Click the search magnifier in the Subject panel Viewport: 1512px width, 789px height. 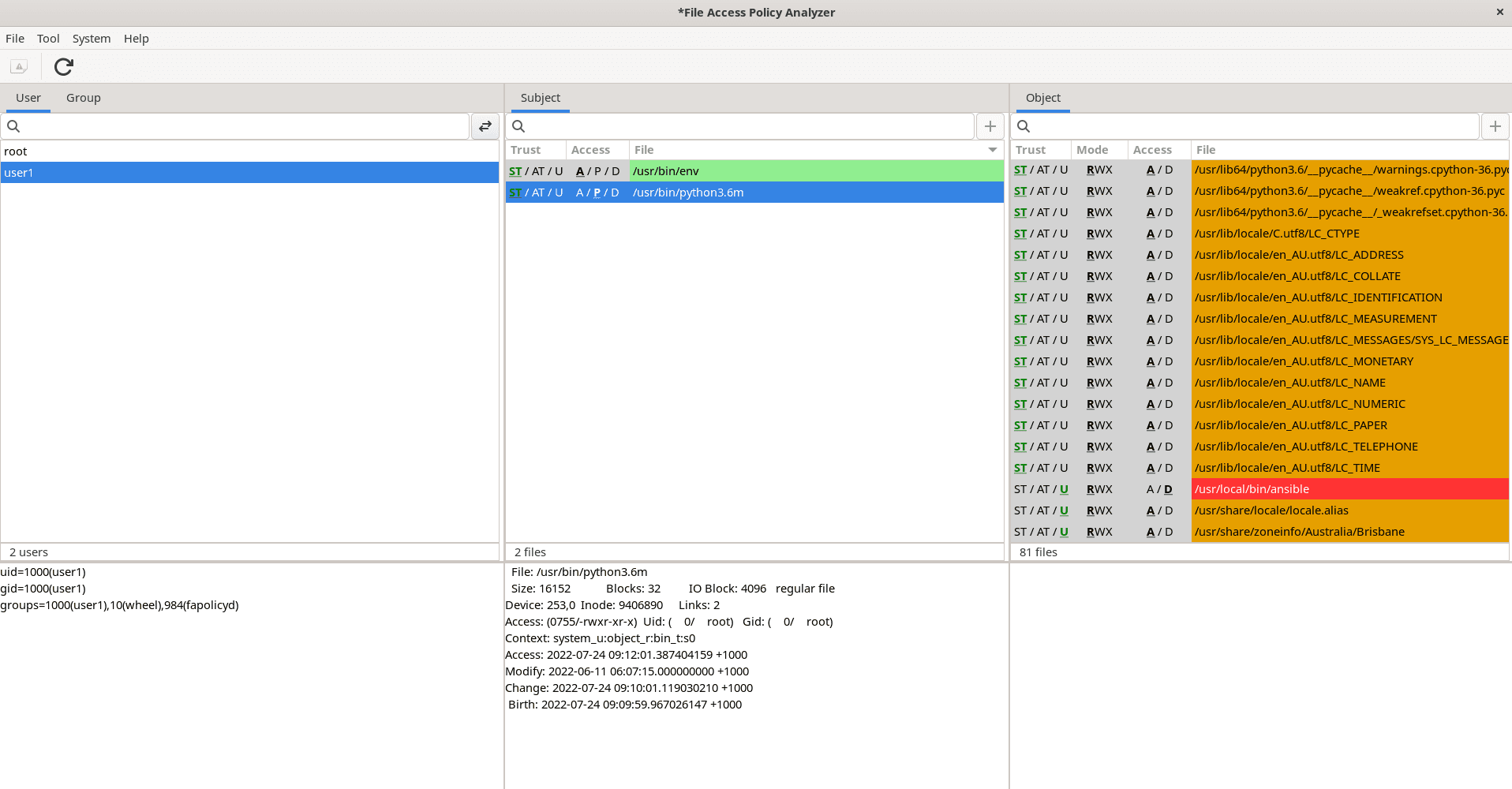[518, 126]
